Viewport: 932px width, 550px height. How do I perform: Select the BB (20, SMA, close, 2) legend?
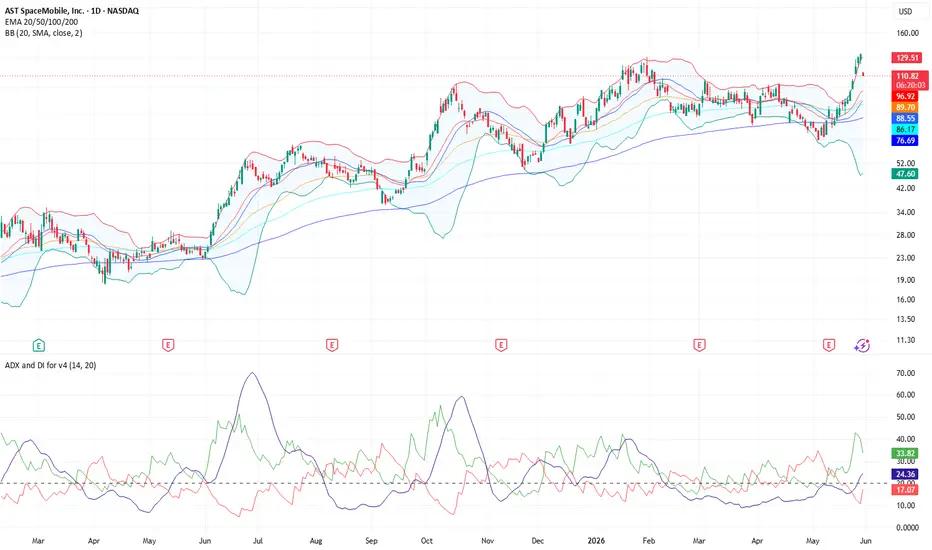44,33
